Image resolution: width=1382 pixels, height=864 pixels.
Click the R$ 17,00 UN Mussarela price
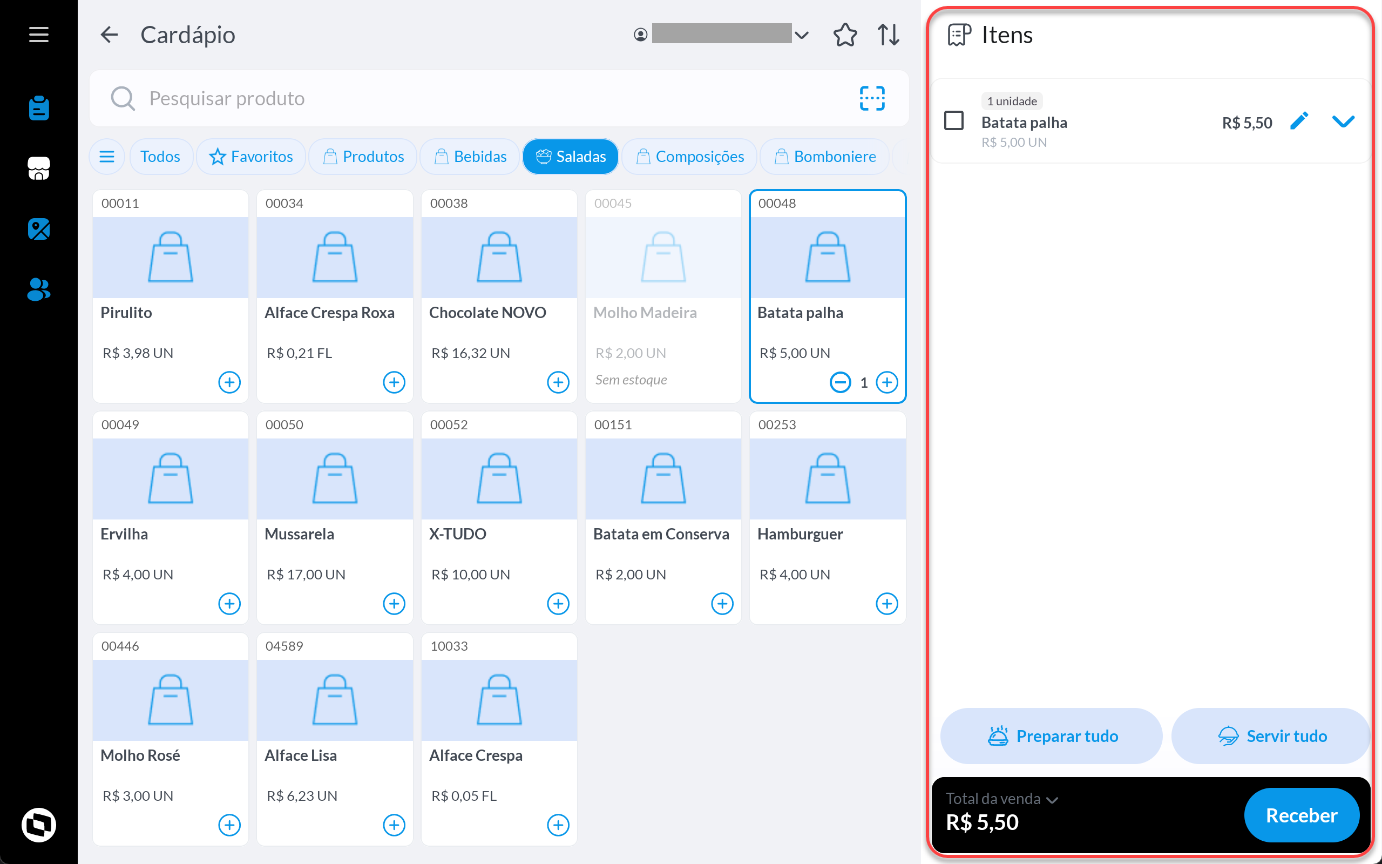306,575
